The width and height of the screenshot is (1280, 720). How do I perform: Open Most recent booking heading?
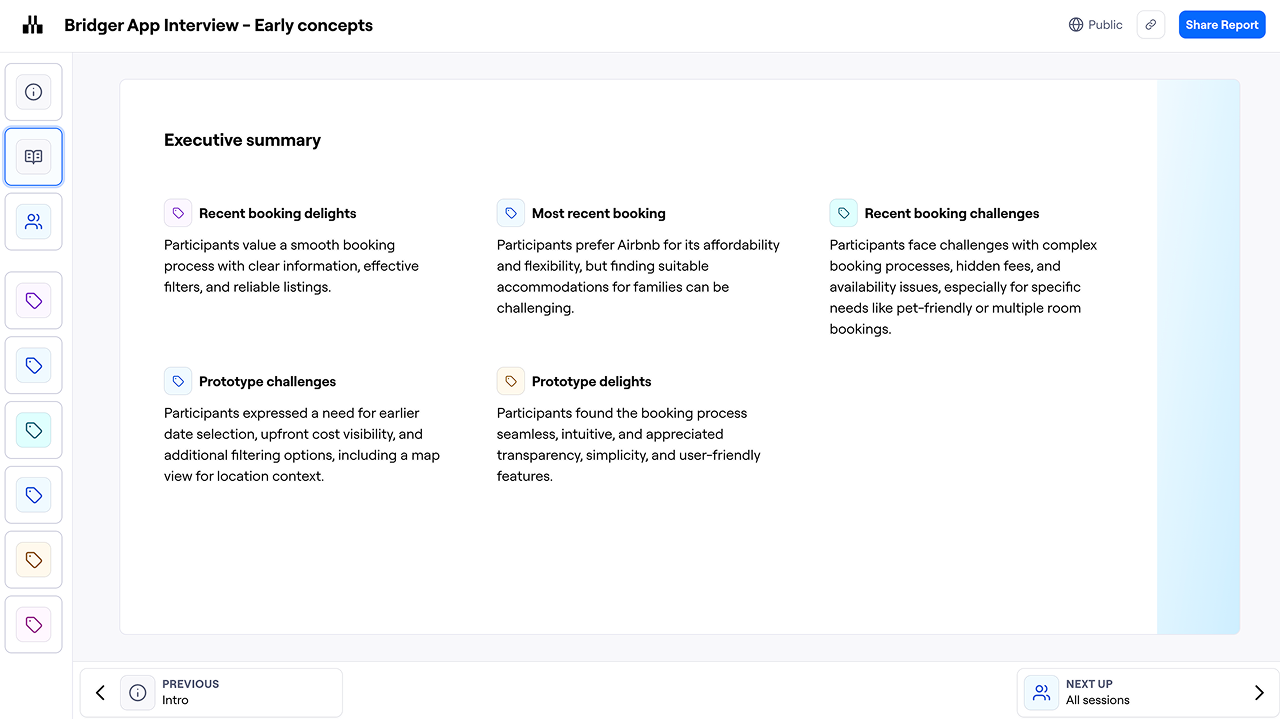598,213
